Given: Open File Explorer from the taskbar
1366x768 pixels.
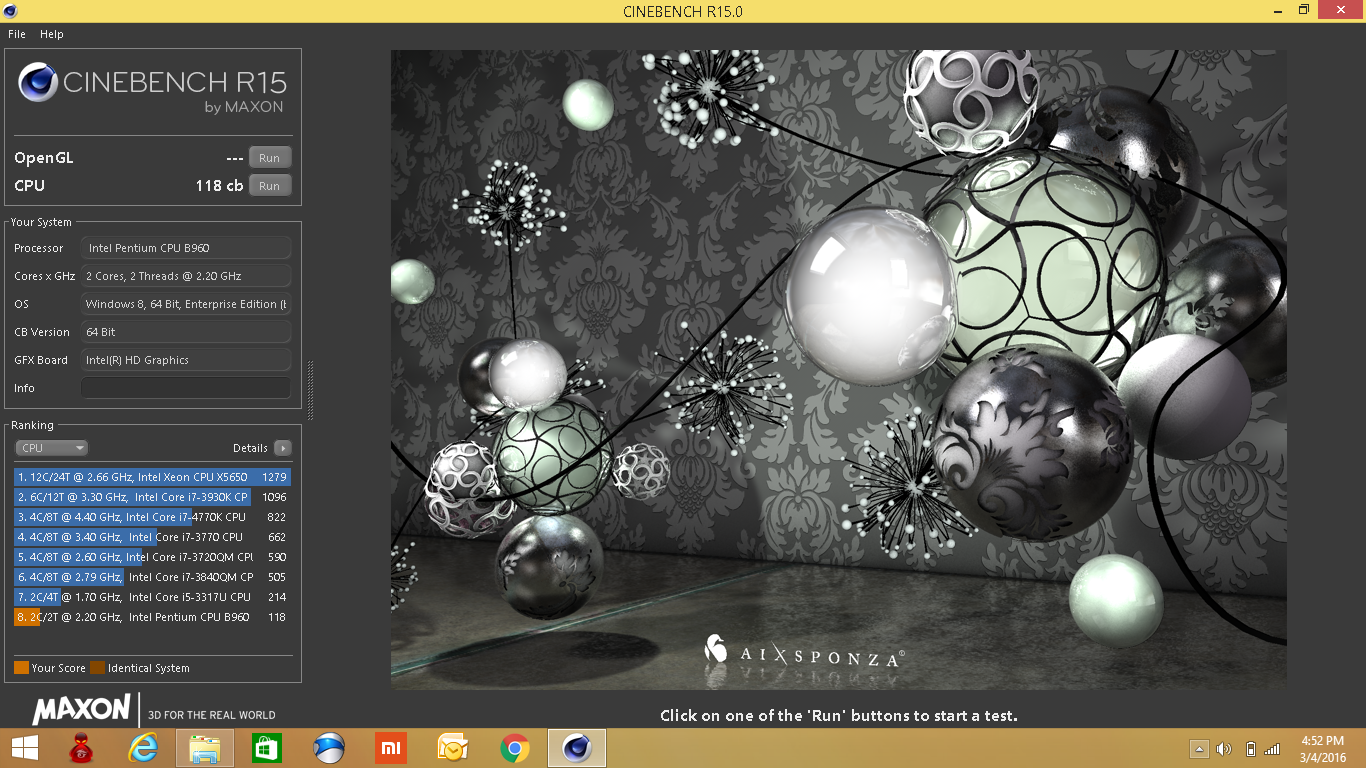Looking at the screenshot, I should tap(205, 748).
